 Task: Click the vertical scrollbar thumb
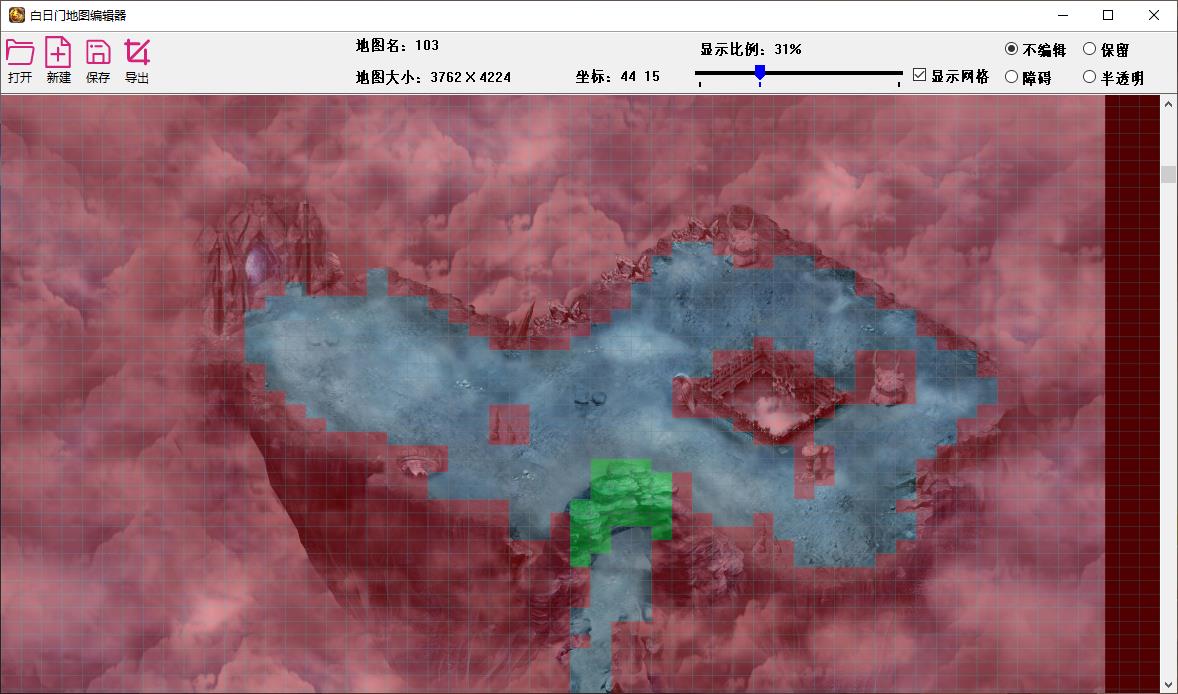(x=1168, y=175)
